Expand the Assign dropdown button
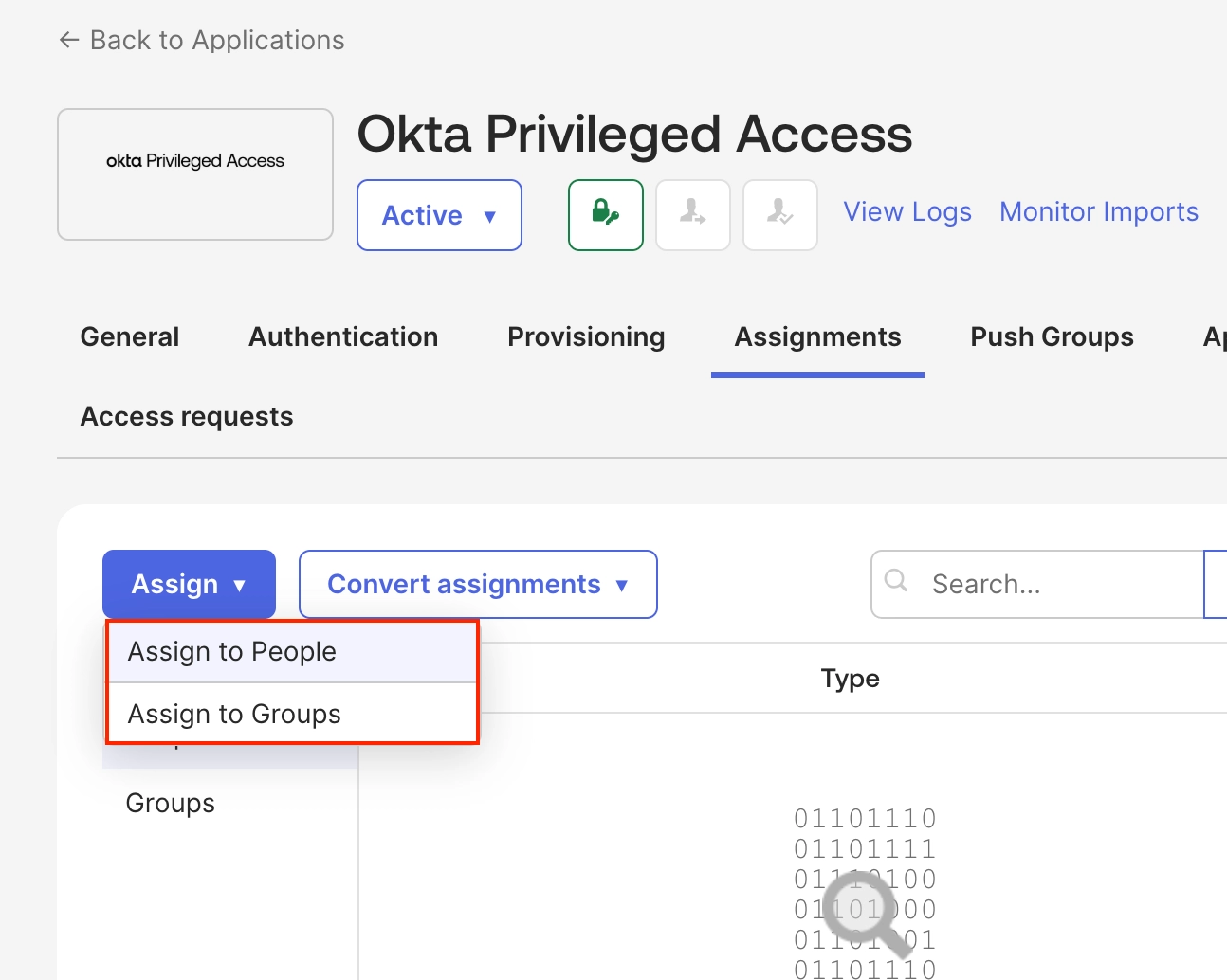 point(189,584)
